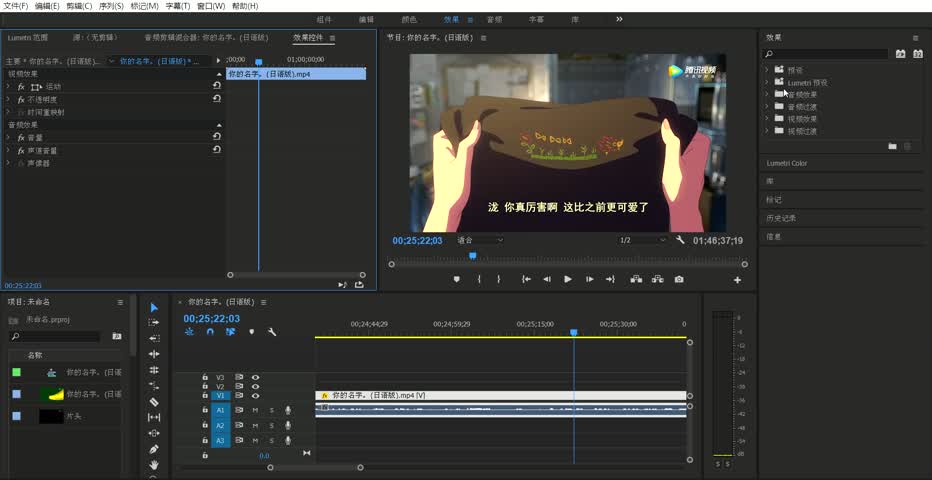Enable voice-over record on A3
Image resolution: width=932 pixels, height=480 pixels.
pyautogui.click(x=288, y=441)
